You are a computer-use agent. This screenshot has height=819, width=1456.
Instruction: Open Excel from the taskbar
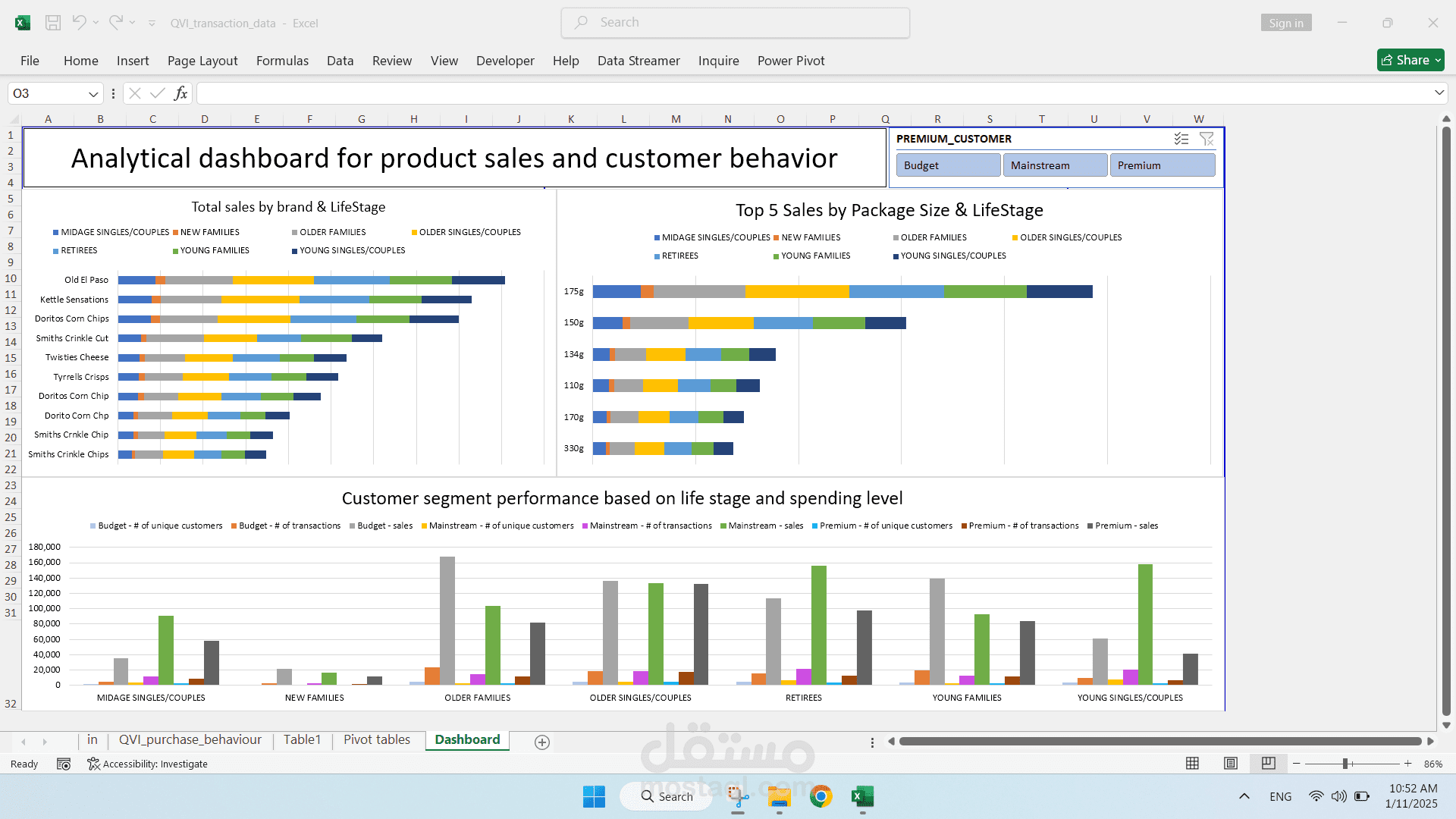pyautogui.click(x=862, y=796)
